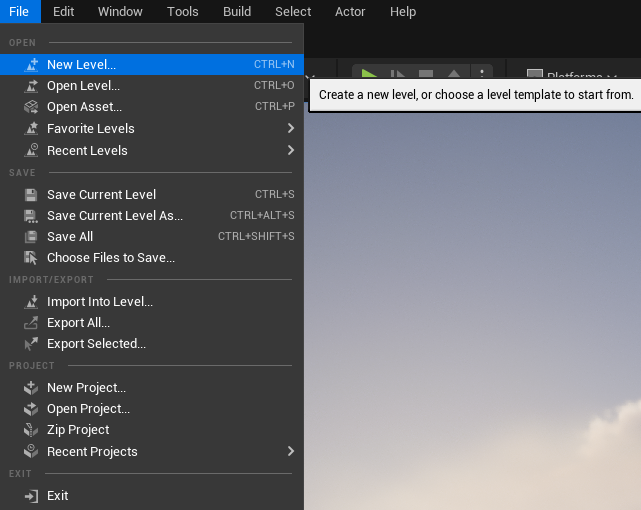This screenshot has width=641, height=510.
Task: Click the Recent Levels clock icon
Action: [x=31, y=150]
